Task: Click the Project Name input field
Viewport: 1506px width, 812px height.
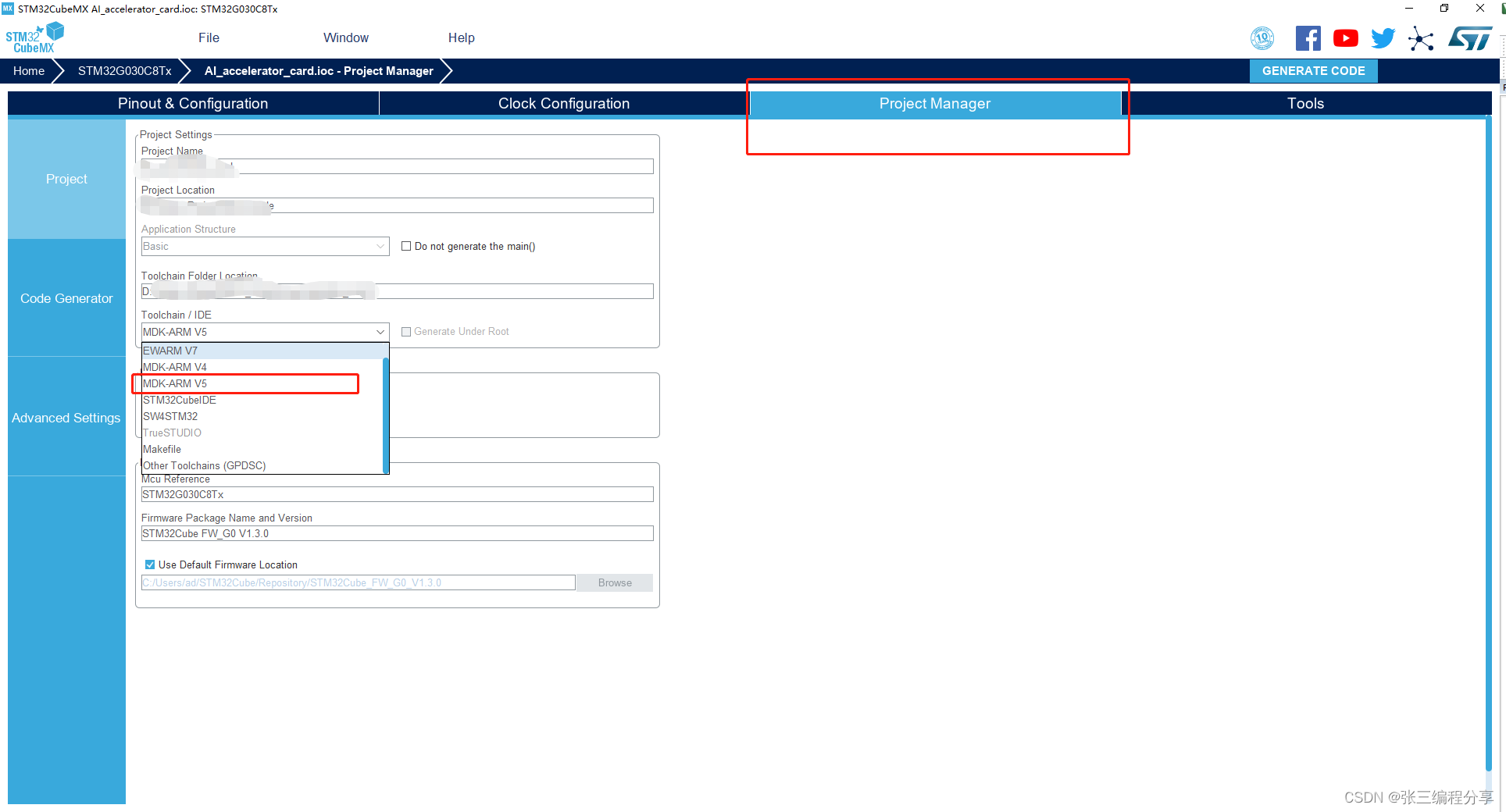Action: coord(397,166)
